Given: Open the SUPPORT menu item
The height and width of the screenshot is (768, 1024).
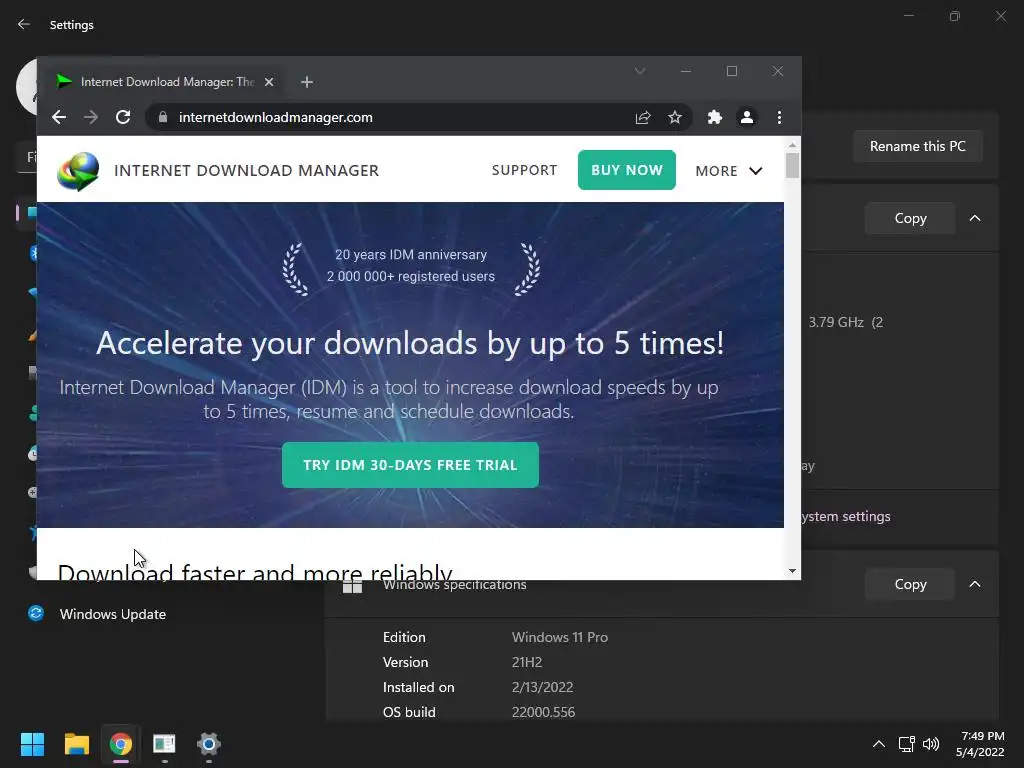Looking at the screenshot, I should 524,170.
